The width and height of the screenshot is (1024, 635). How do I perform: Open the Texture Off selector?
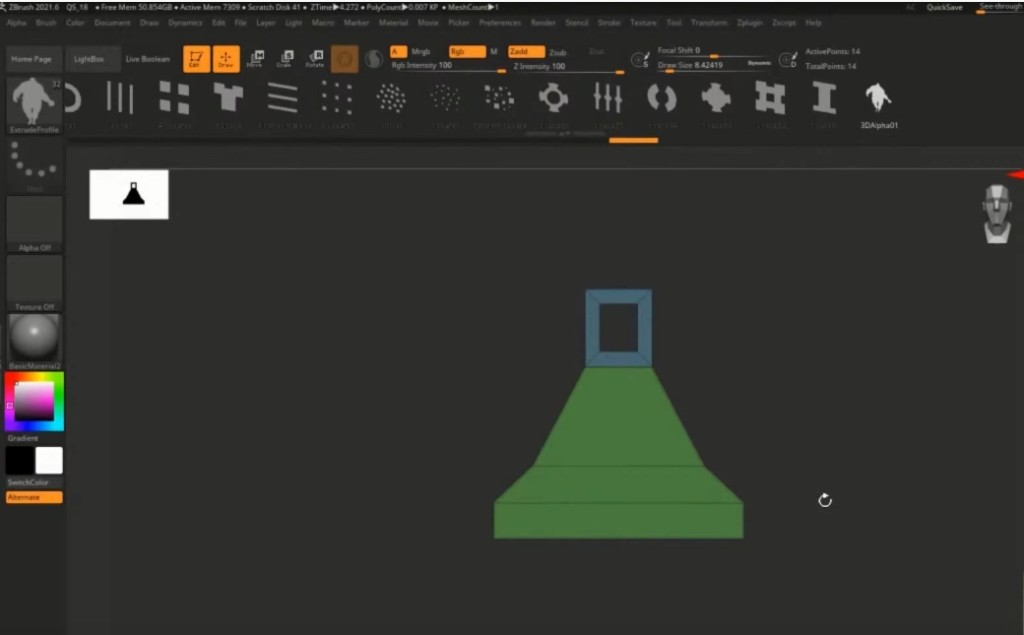point(34,280)
